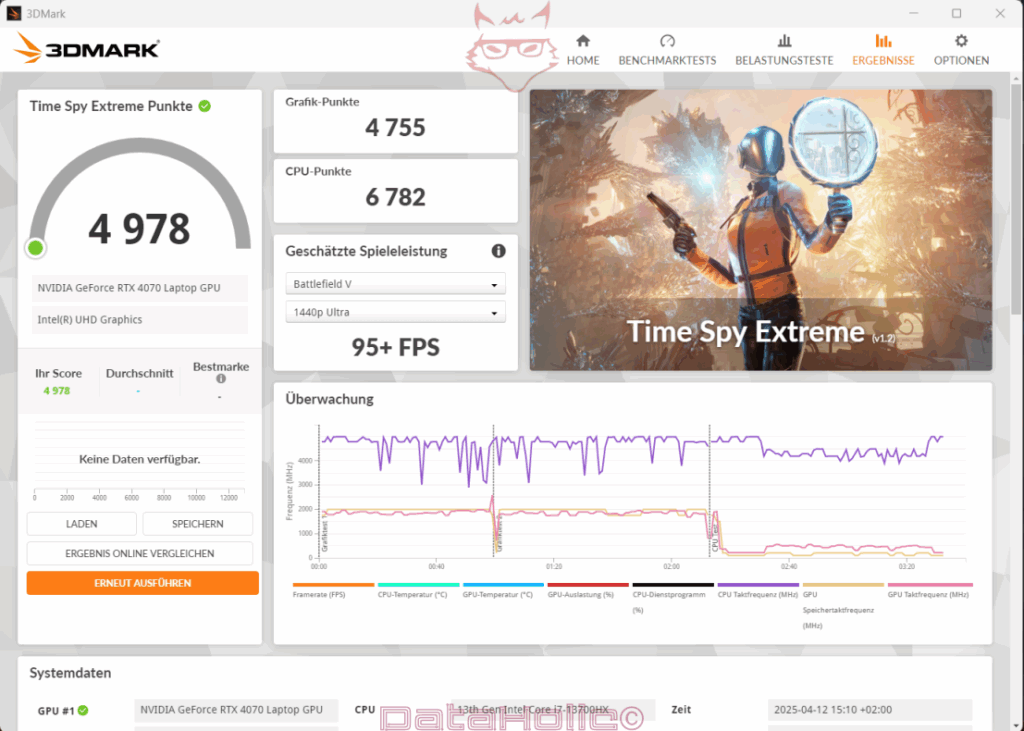Click the green check next to GPU #1

click(83, 710)
